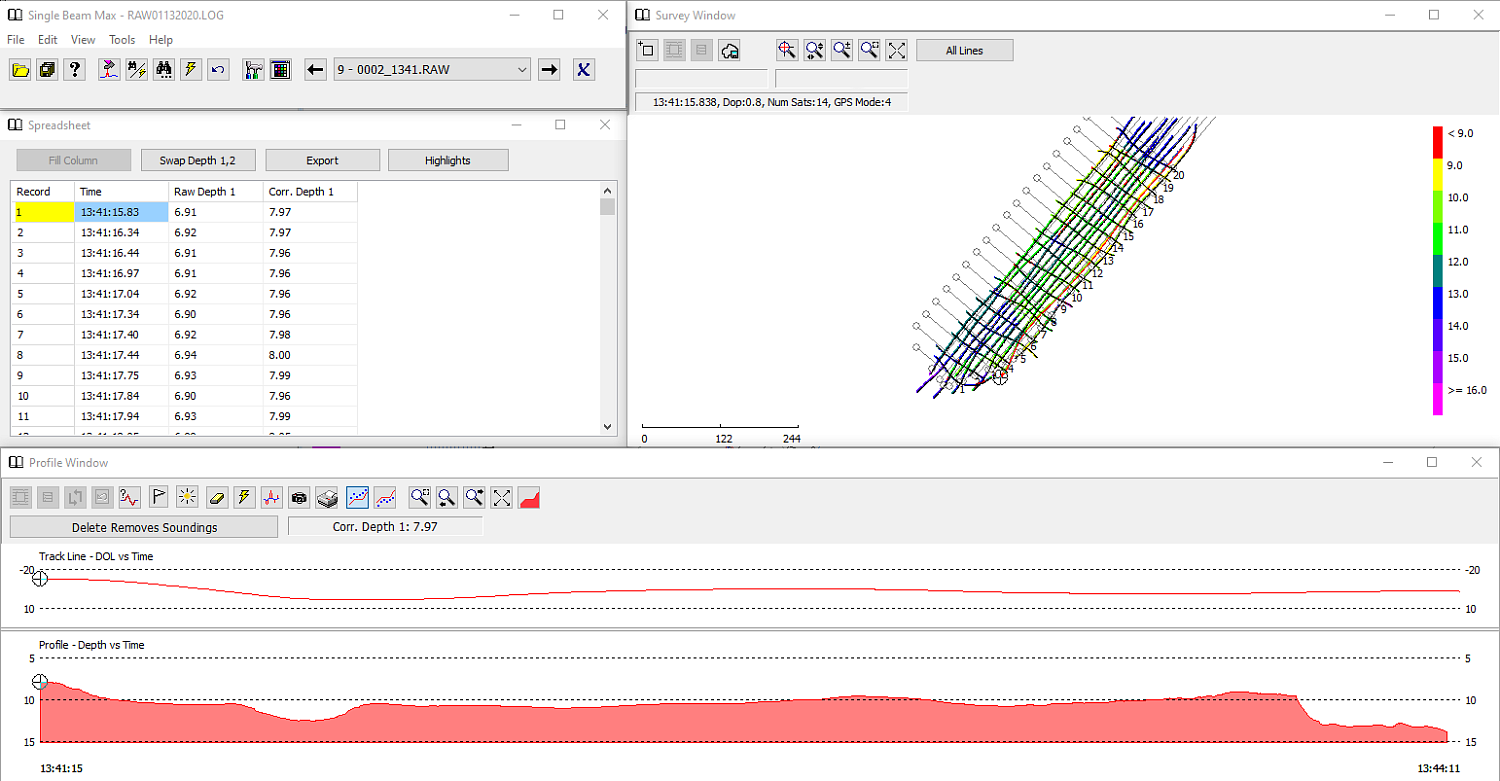The image size is (1500, 781).
Task: Expand the 9 - 0002_1341.RAW file dropdown
Action: 522,69
